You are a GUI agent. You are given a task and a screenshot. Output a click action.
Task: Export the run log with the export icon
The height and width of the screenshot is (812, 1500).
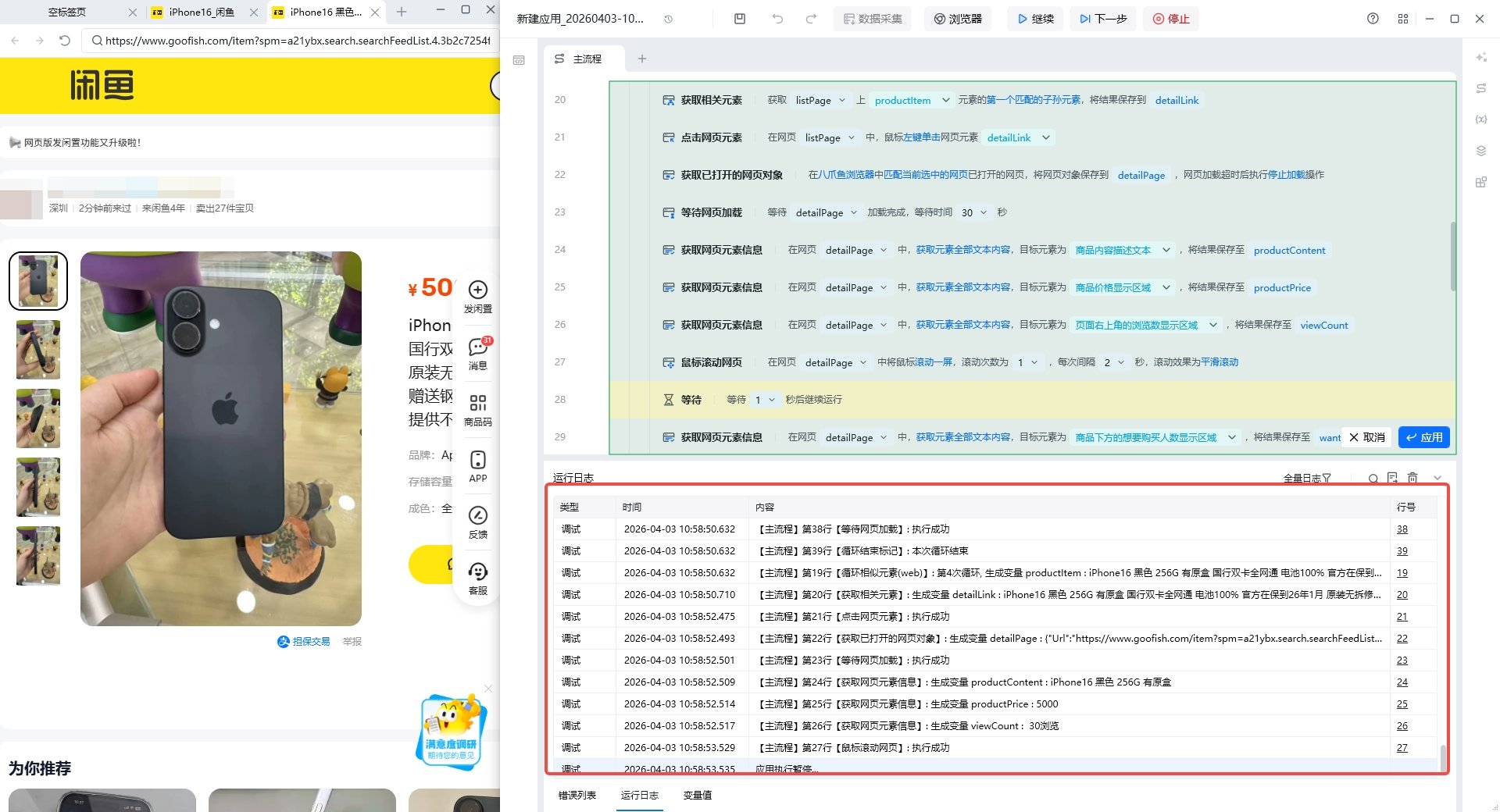(1392, 478)
